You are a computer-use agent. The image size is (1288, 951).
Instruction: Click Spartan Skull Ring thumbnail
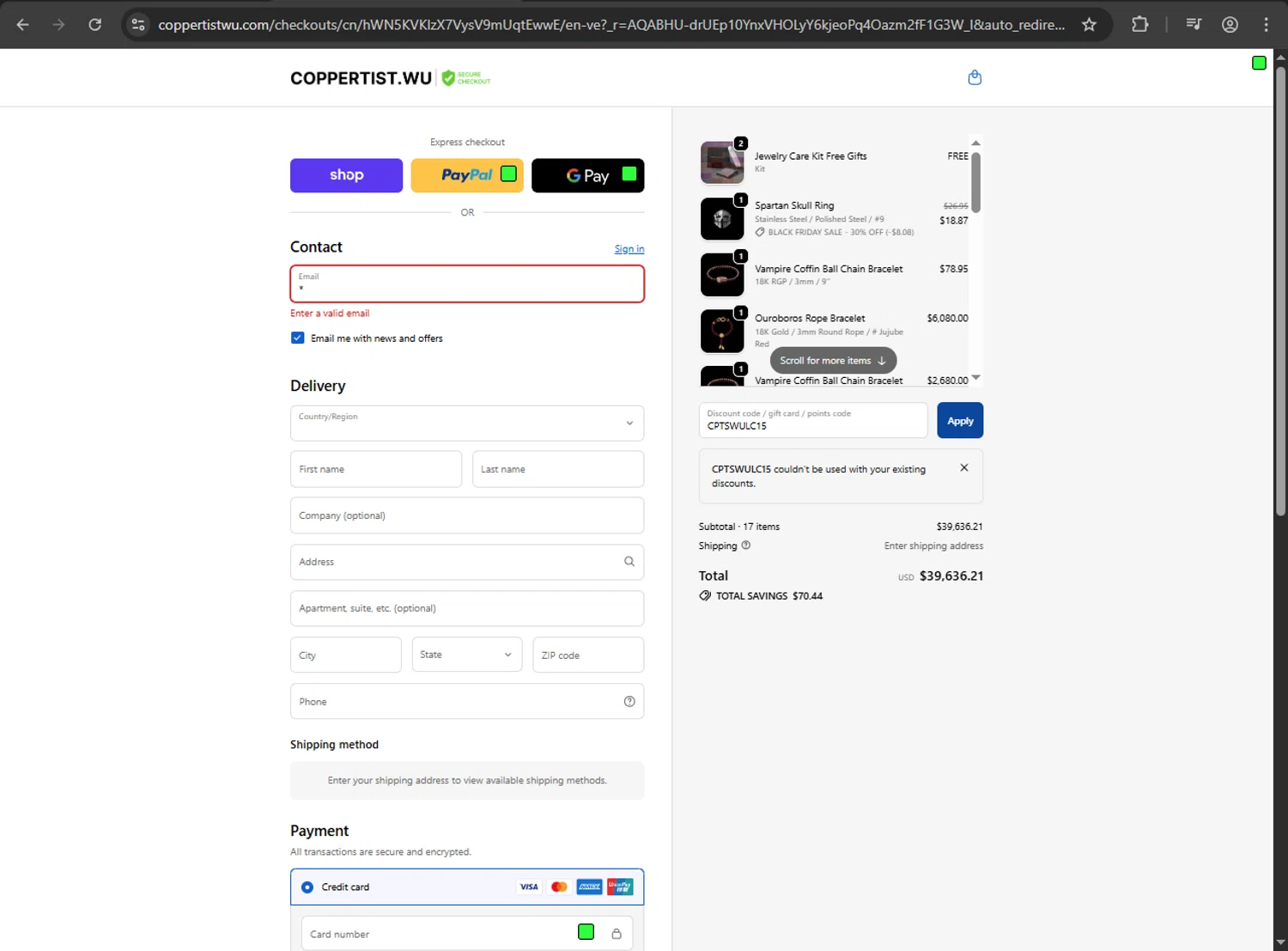pyautogui.click(x=722, y=218)
